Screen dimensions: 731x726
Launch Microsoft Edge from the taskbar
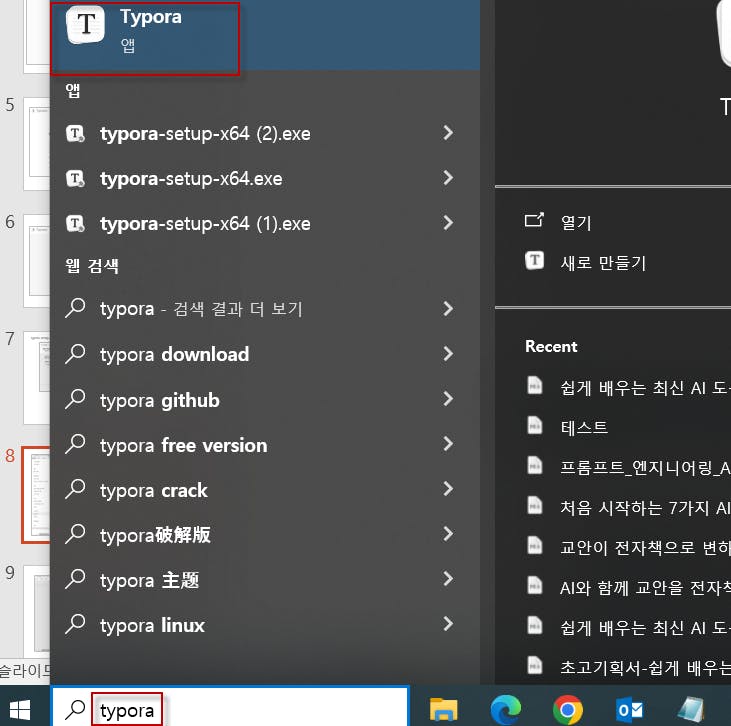coord(506,709)
